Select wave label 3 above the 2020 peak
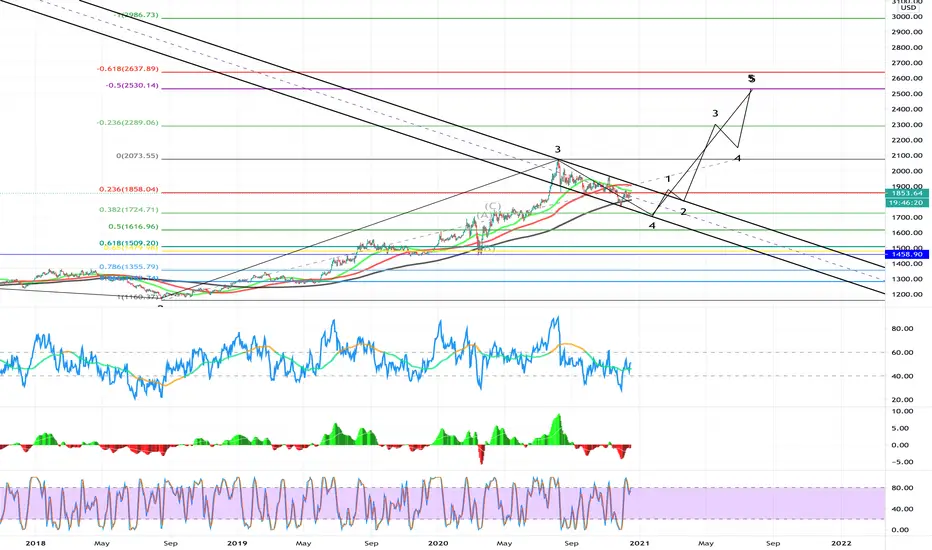This screenshot has height=550, width=932. 558,150
